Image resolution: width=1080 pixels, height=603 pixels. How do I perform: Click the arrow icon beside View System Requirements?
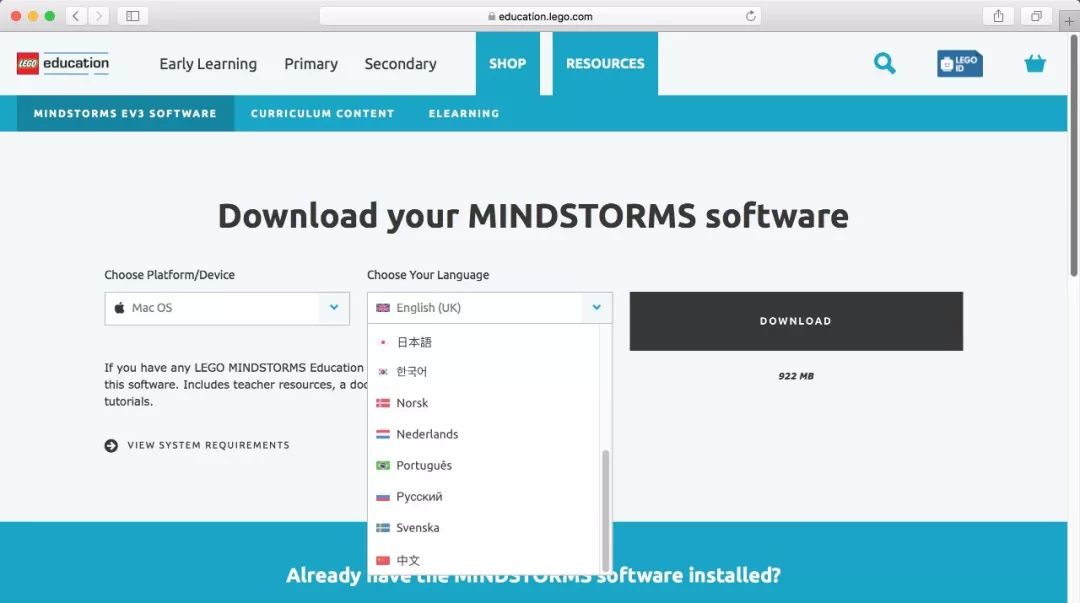pos(111,445)
